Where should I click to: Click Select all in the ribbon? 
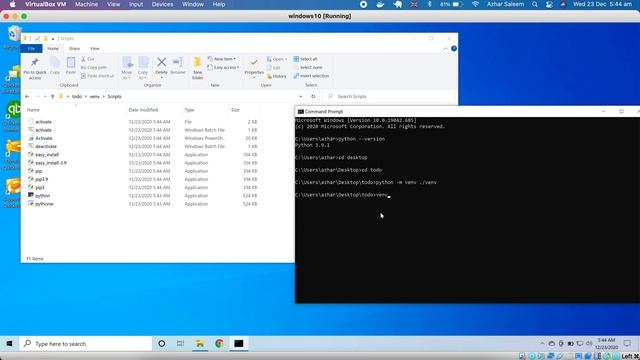coord(305,59)
